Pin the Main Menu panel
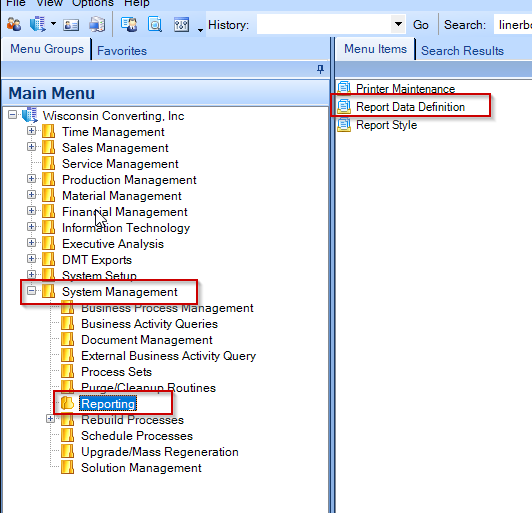Viewport: 532px width, 513px height. point(320,70)
